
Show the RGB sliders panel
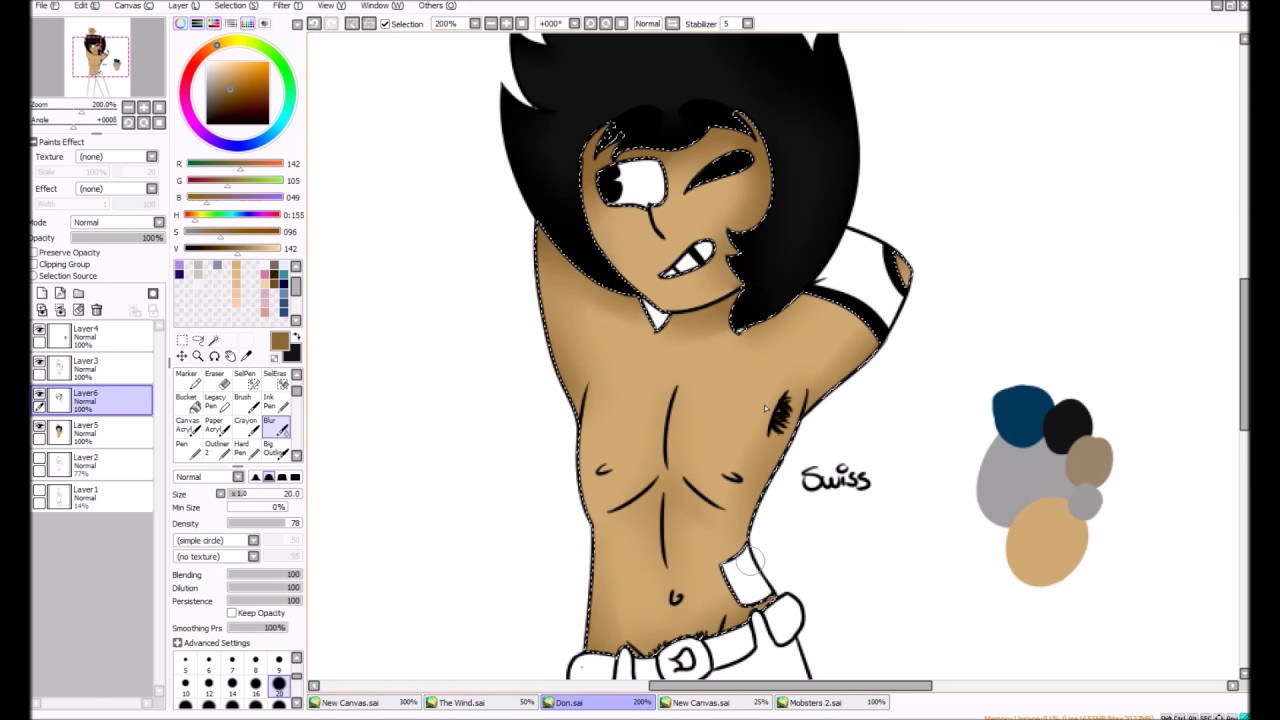coord(198,23)
